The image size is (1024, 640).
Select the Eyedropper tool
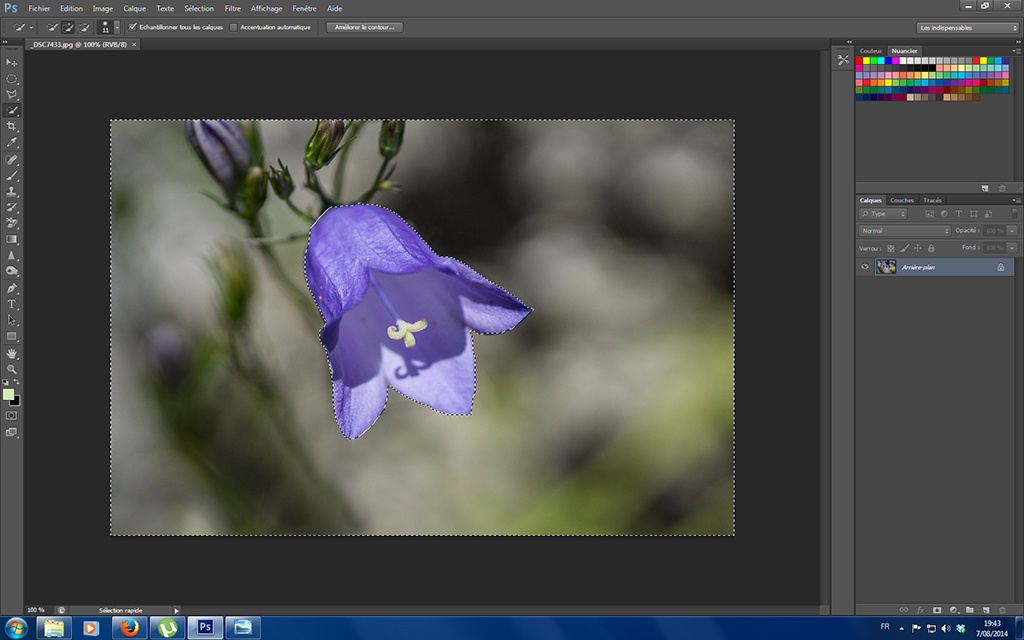[x=12, y=142]
